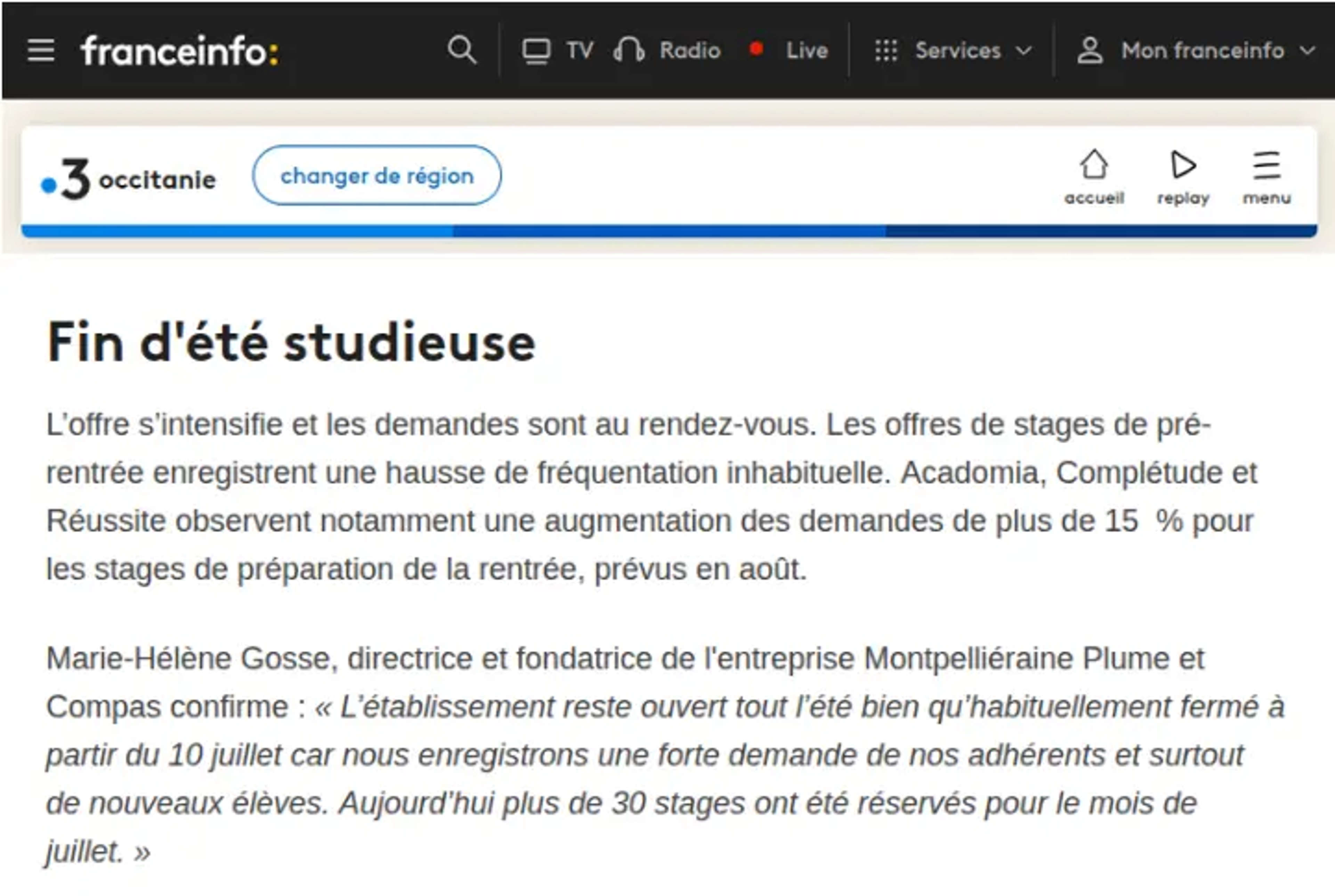This screenshot has height=896, width=1335.
Task: Open search with the magnifier icon
Action: click(461, 50)
